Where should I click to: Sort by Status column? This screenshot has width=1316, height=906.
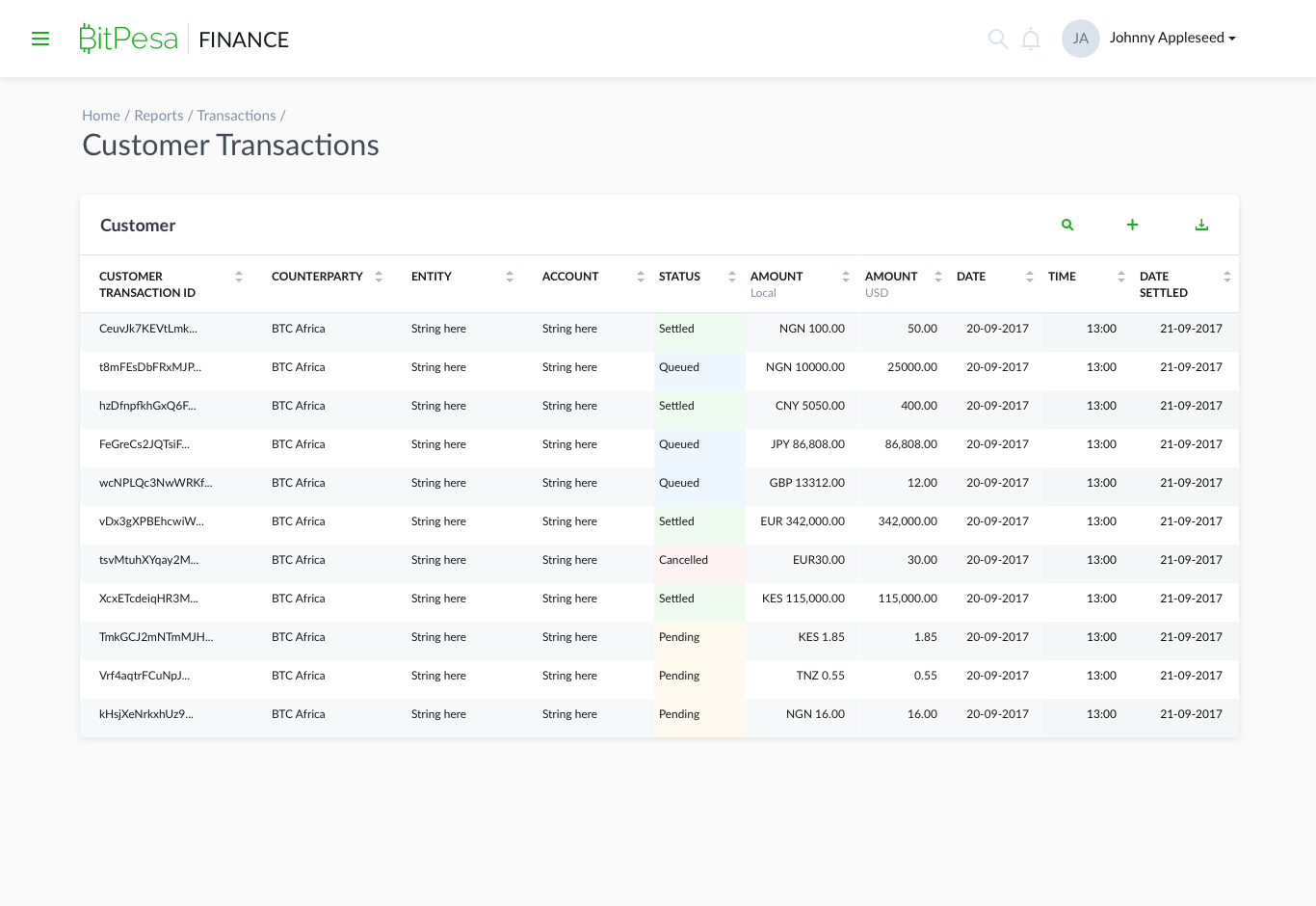click(732, 277)
